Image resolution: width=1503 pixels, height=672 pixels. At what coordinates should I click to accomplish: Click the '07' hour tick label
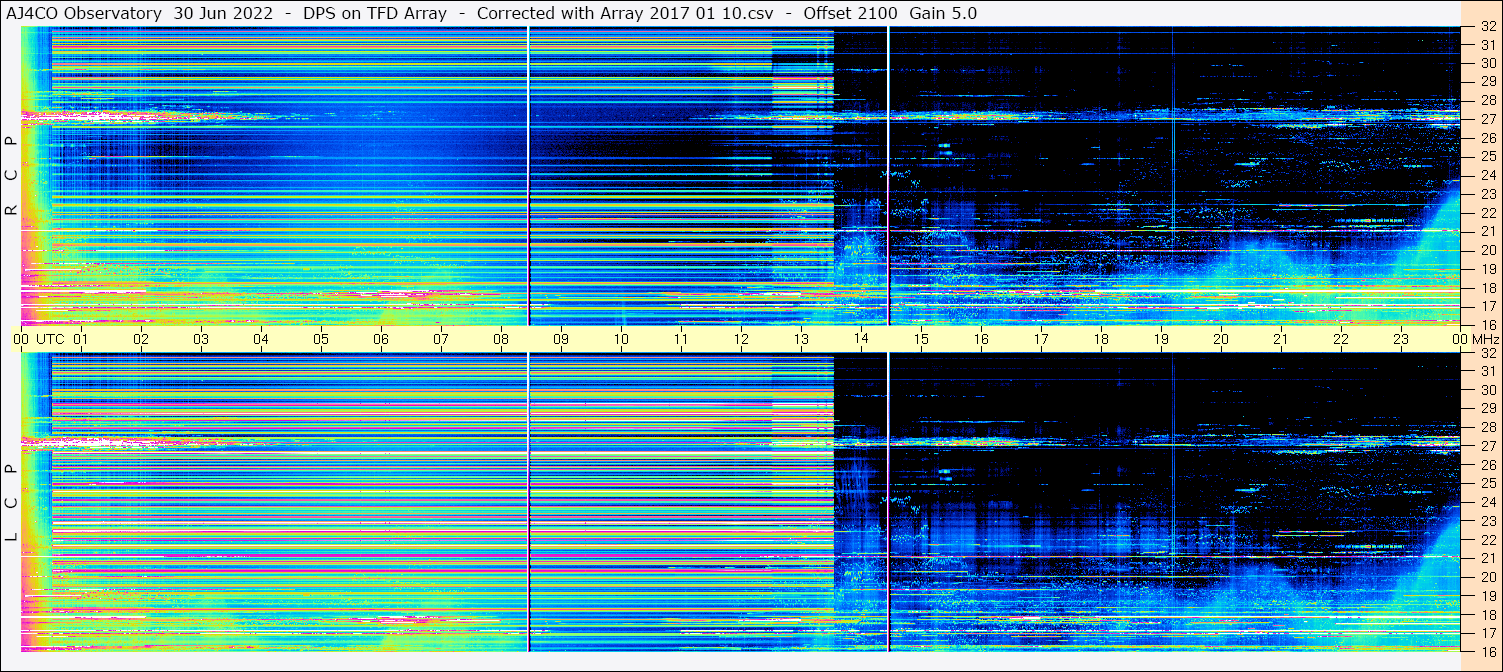(441, 339)
